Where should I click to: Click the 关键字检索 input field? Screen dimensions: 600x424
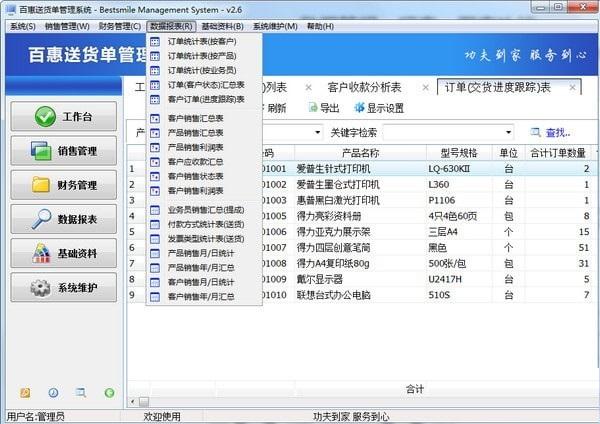click(x=443, y=132)
